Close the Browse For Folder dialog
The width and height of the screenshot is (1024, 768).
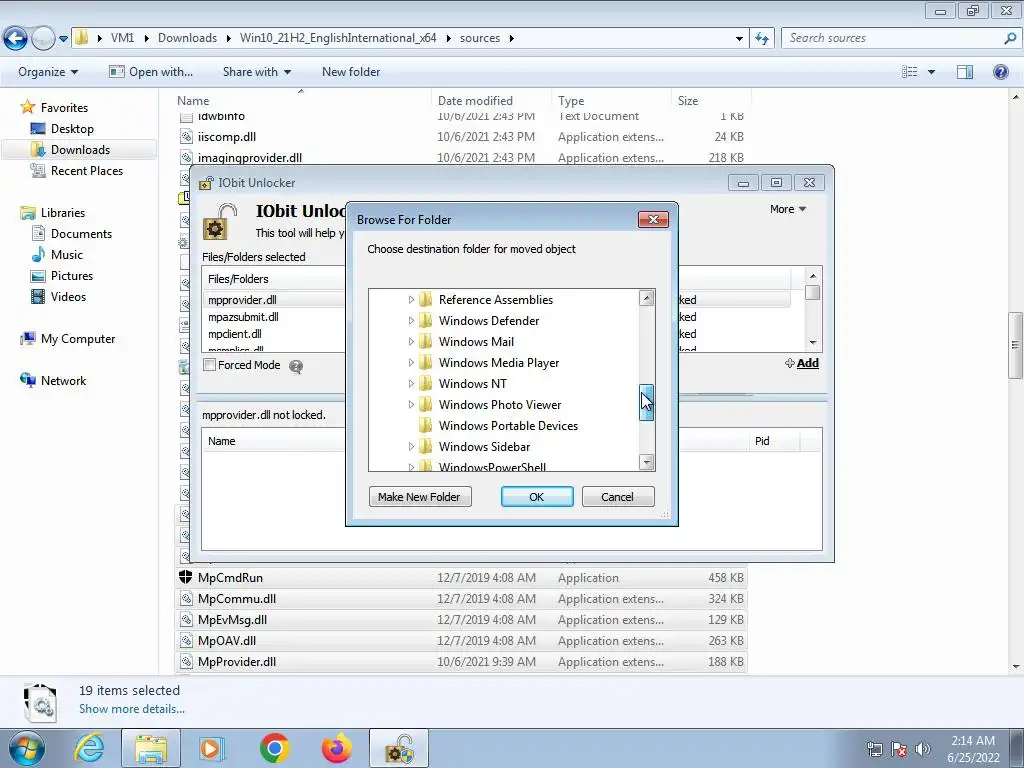point(653,219)
